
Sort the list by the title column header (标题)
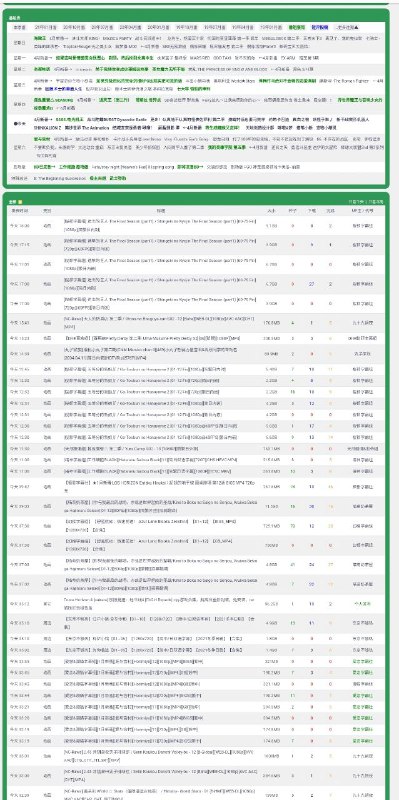[x=161, y=210]
